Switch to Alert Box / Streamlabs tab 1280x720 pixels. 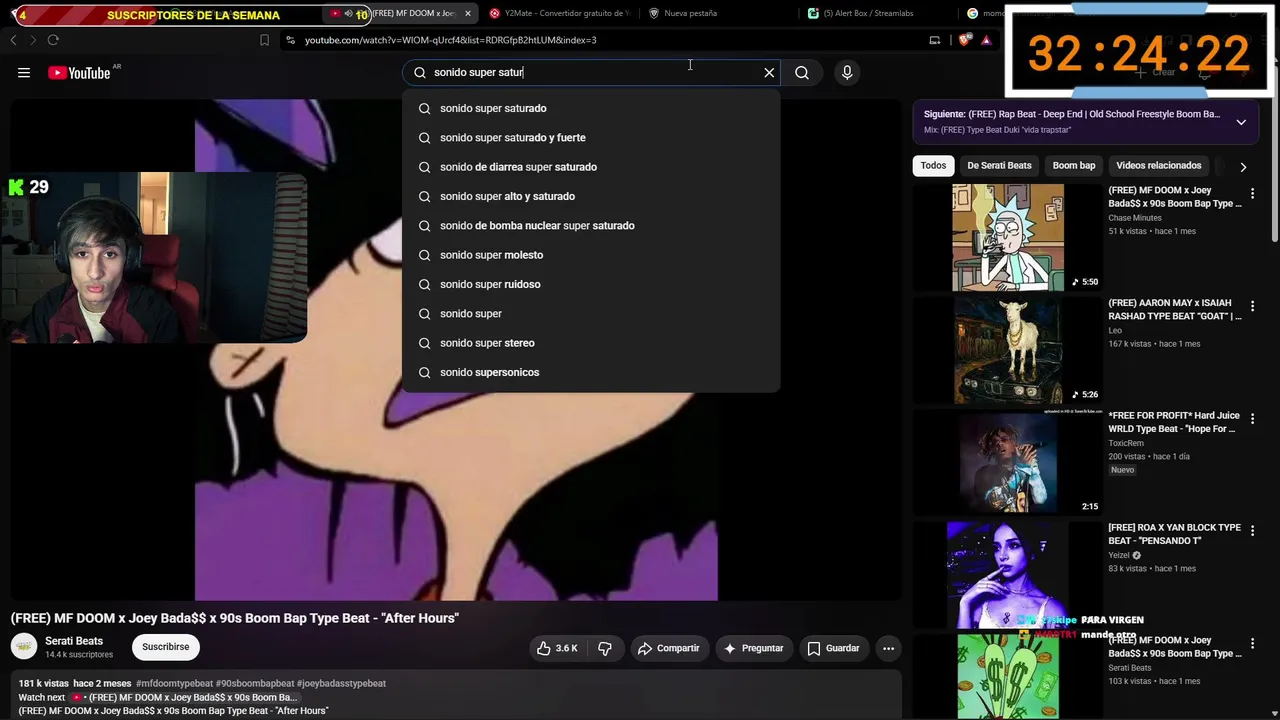(x=868, y=14)
